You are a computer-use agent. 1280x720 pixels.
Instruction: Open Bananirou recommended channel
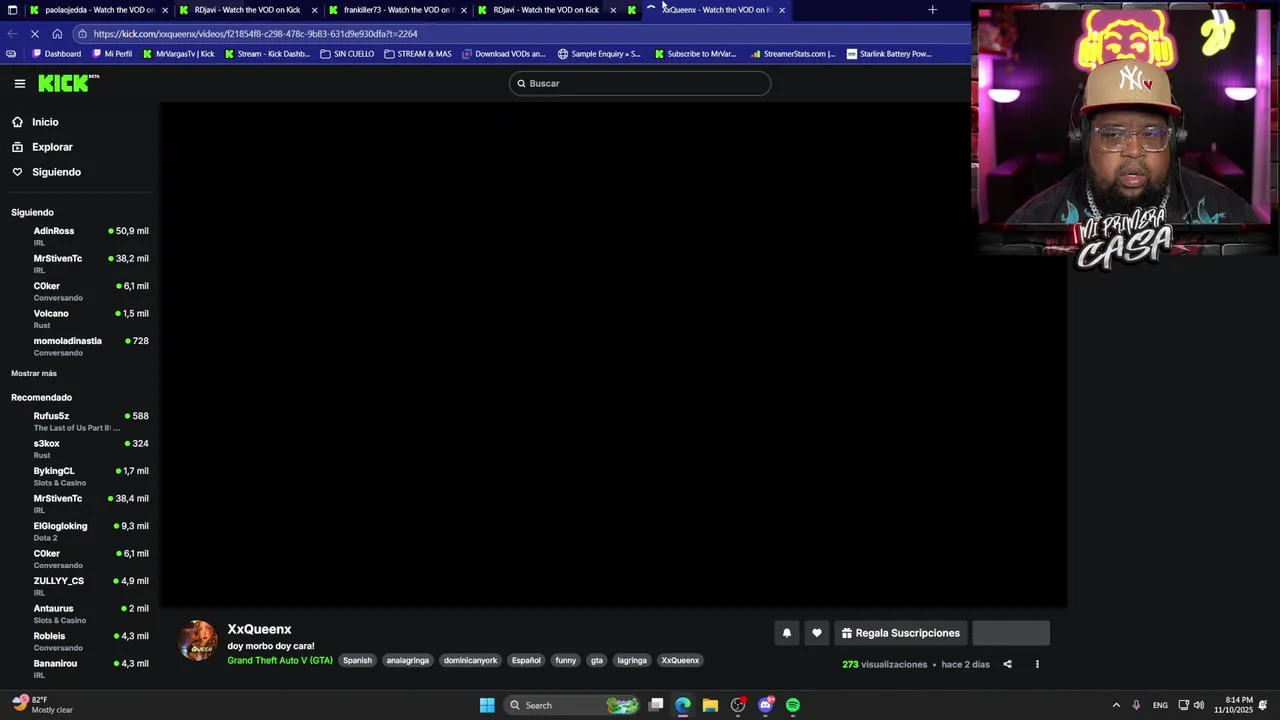[x=80, y=669]
